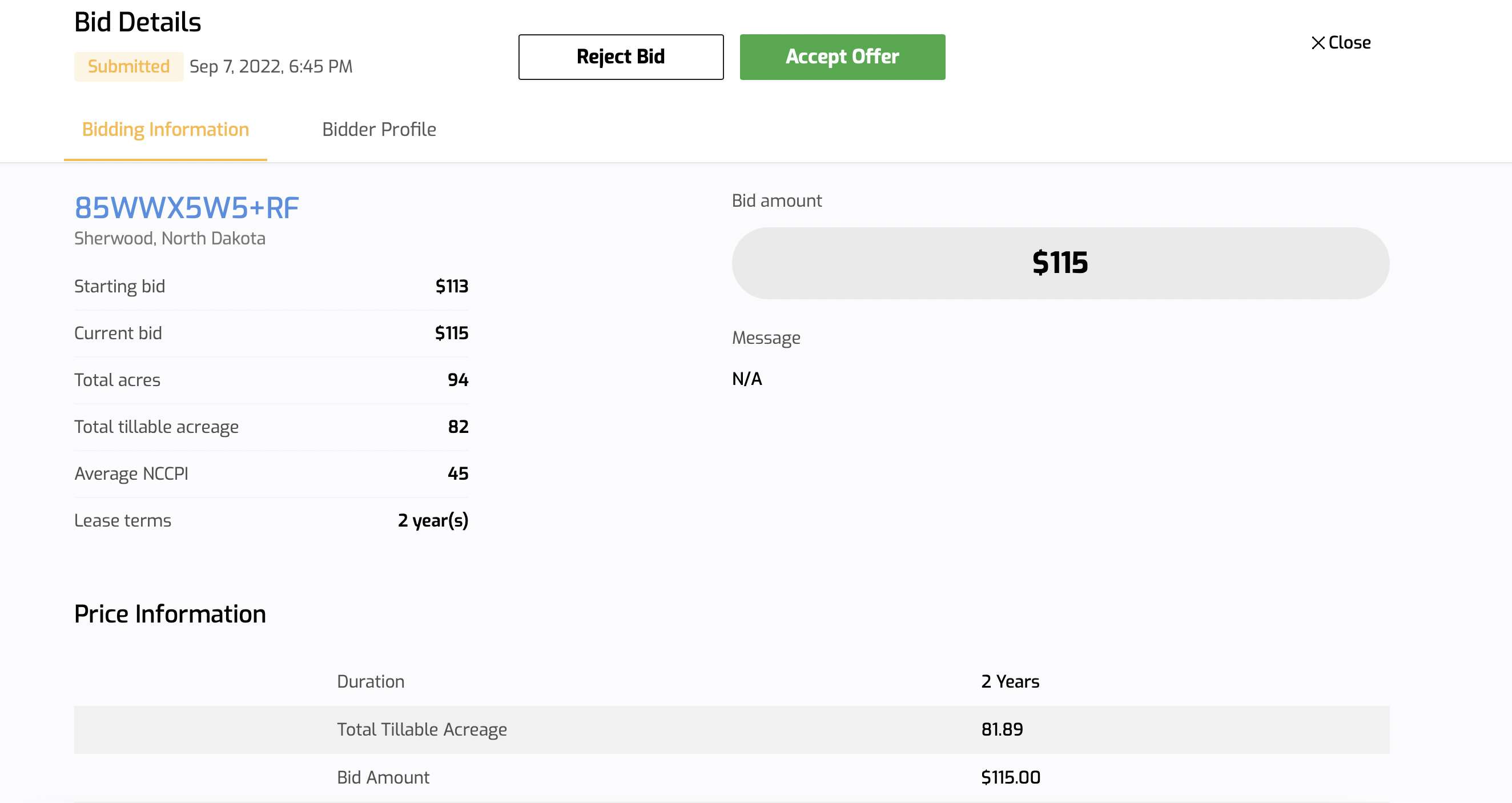Click the Average NCCPI value 45
The width and height of the screenshot is (1512, 803).
[458, 473]
